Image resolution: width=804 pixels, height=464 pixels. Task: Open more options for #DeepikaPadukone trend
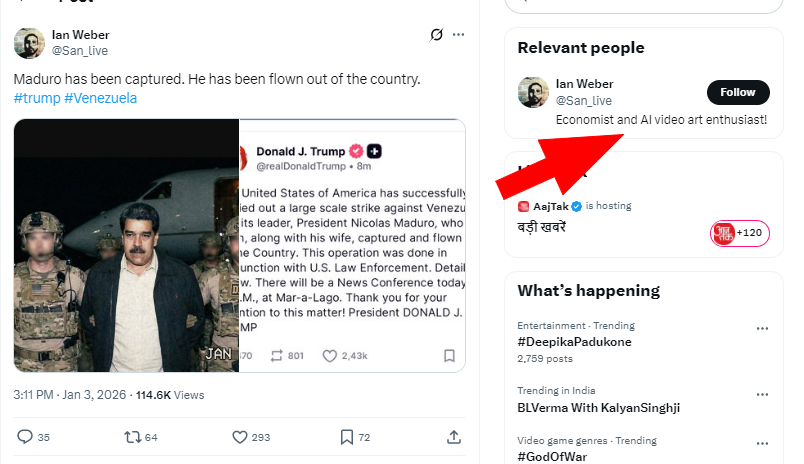pos(762,329)
